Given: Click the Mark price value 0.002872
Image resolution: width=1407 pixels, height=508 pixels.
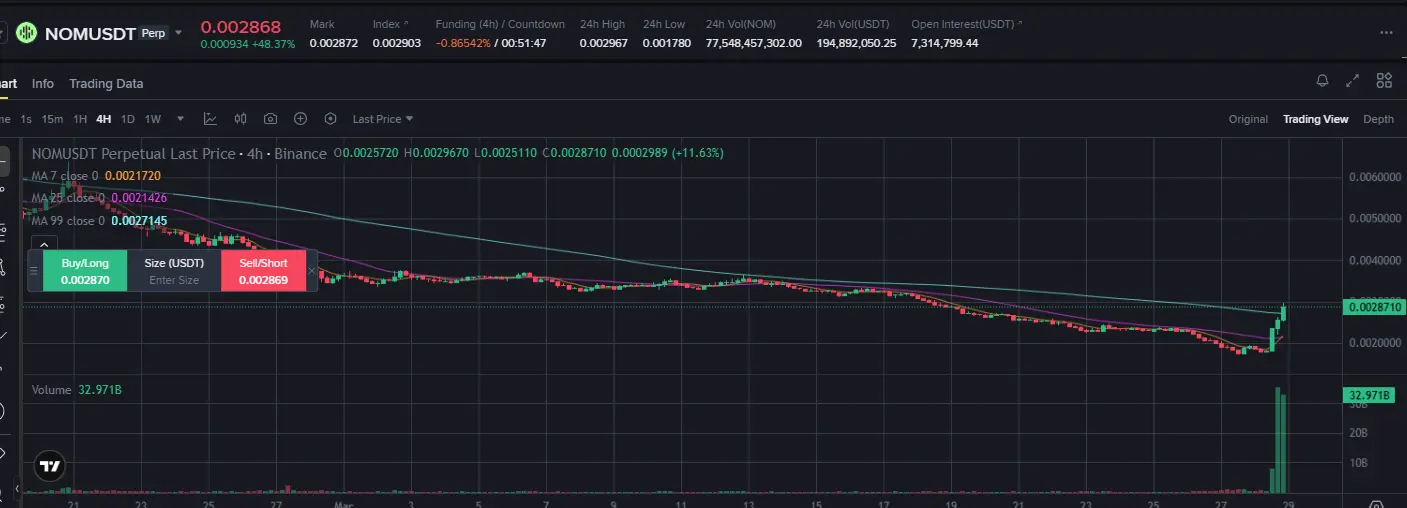Looking at the screenshot, I should tap(334, 43).
